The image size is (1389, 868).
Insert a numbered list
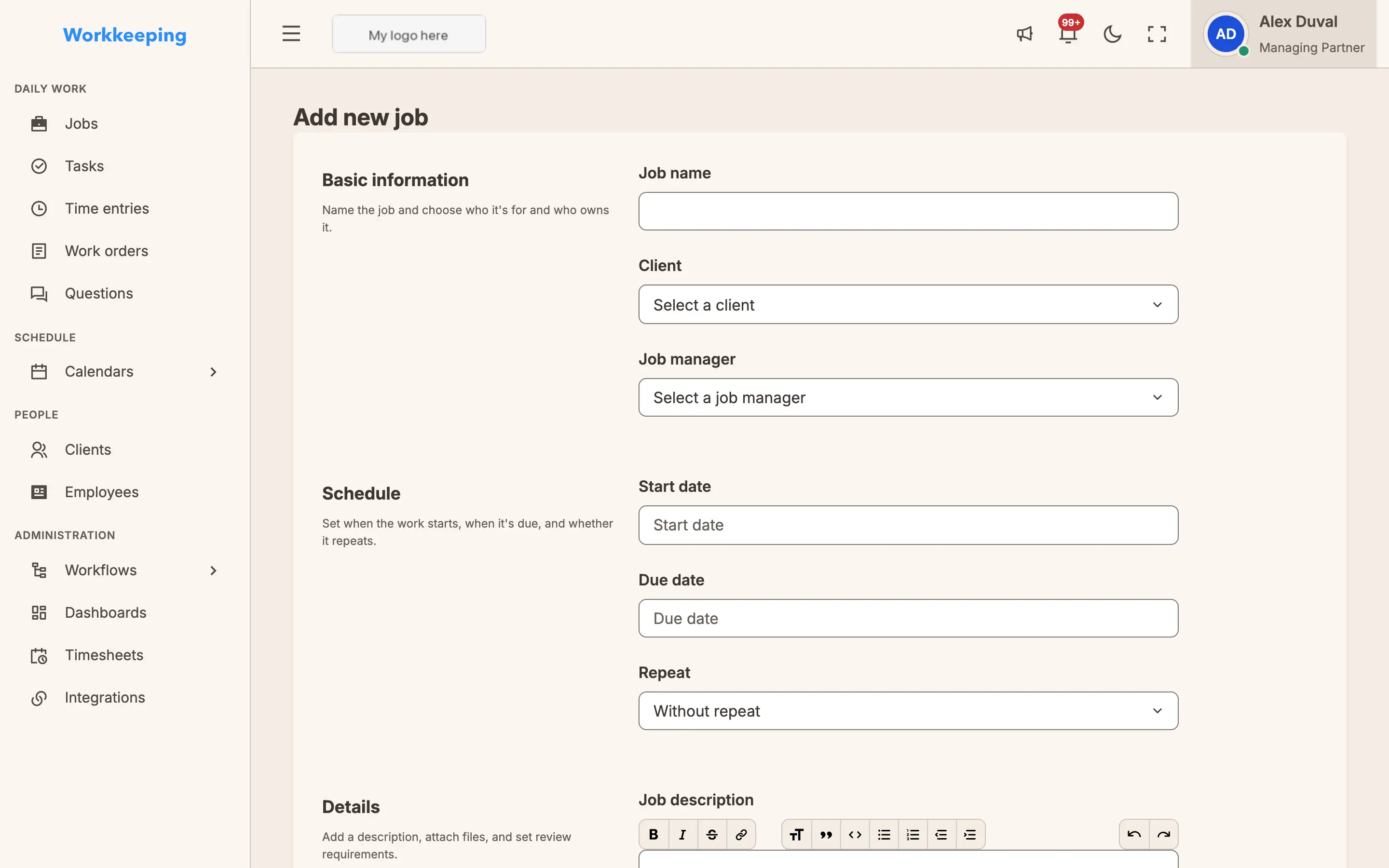pyautogui.click(x=912, y=834)
